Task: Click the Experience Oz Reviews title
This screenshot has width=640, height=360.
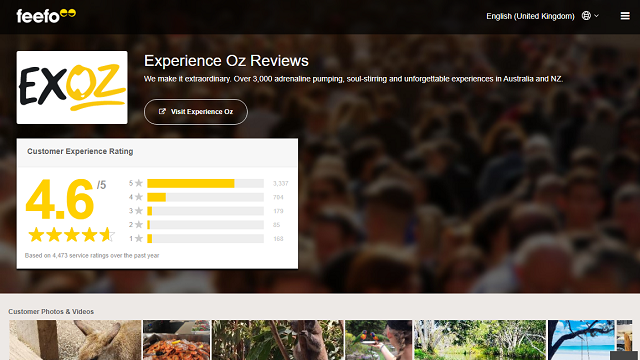Action: [x=226, y=61]
